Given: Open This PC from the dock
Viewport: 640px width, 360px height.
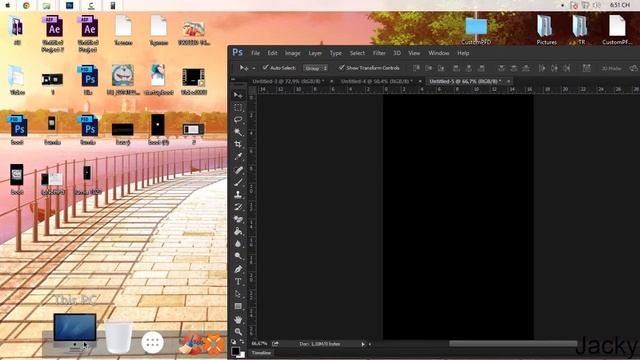Looking at the screenshot, I should (75, 332).
